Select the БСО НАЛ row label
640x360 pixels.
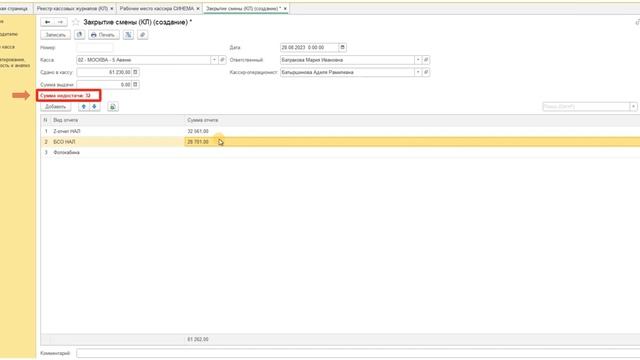[64, 142]
